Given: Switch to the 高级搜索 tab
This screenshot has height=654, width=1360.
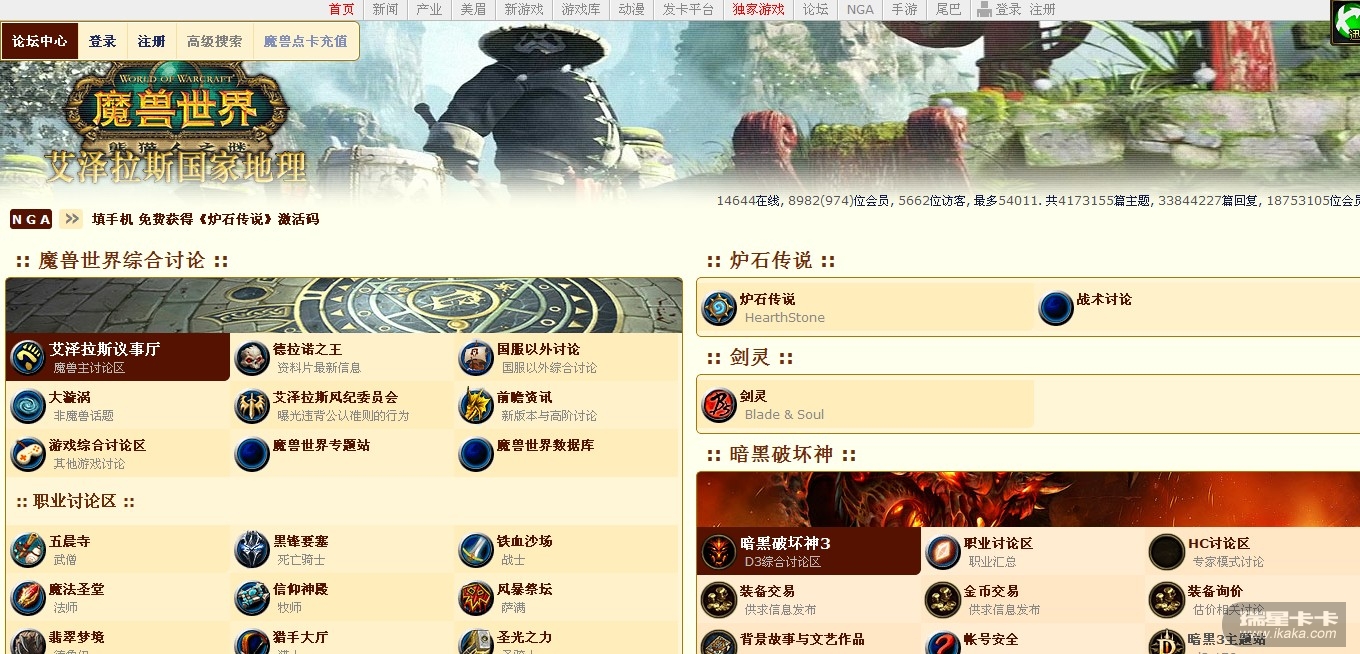Looking at the screenshot, I should coord(215,41).
